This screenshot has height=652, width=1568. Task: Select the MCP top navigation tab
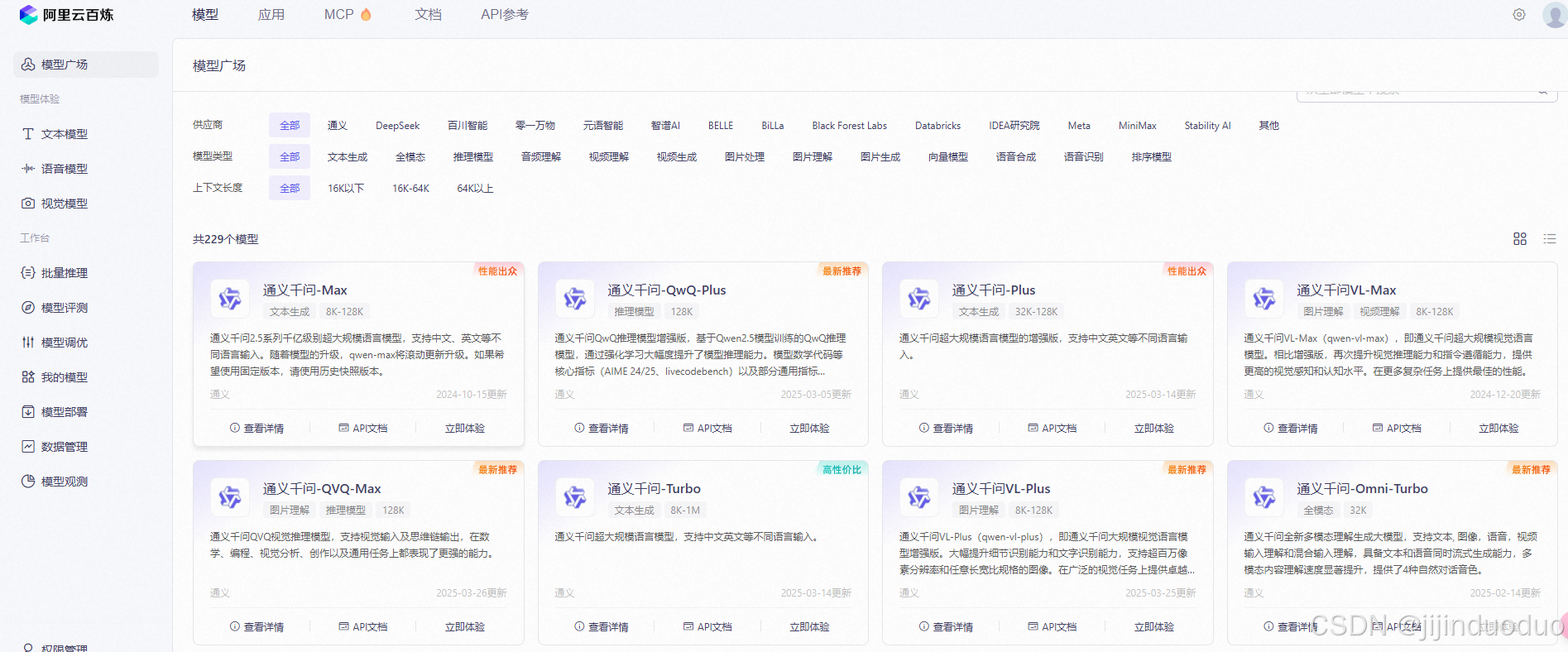(339, 15)
